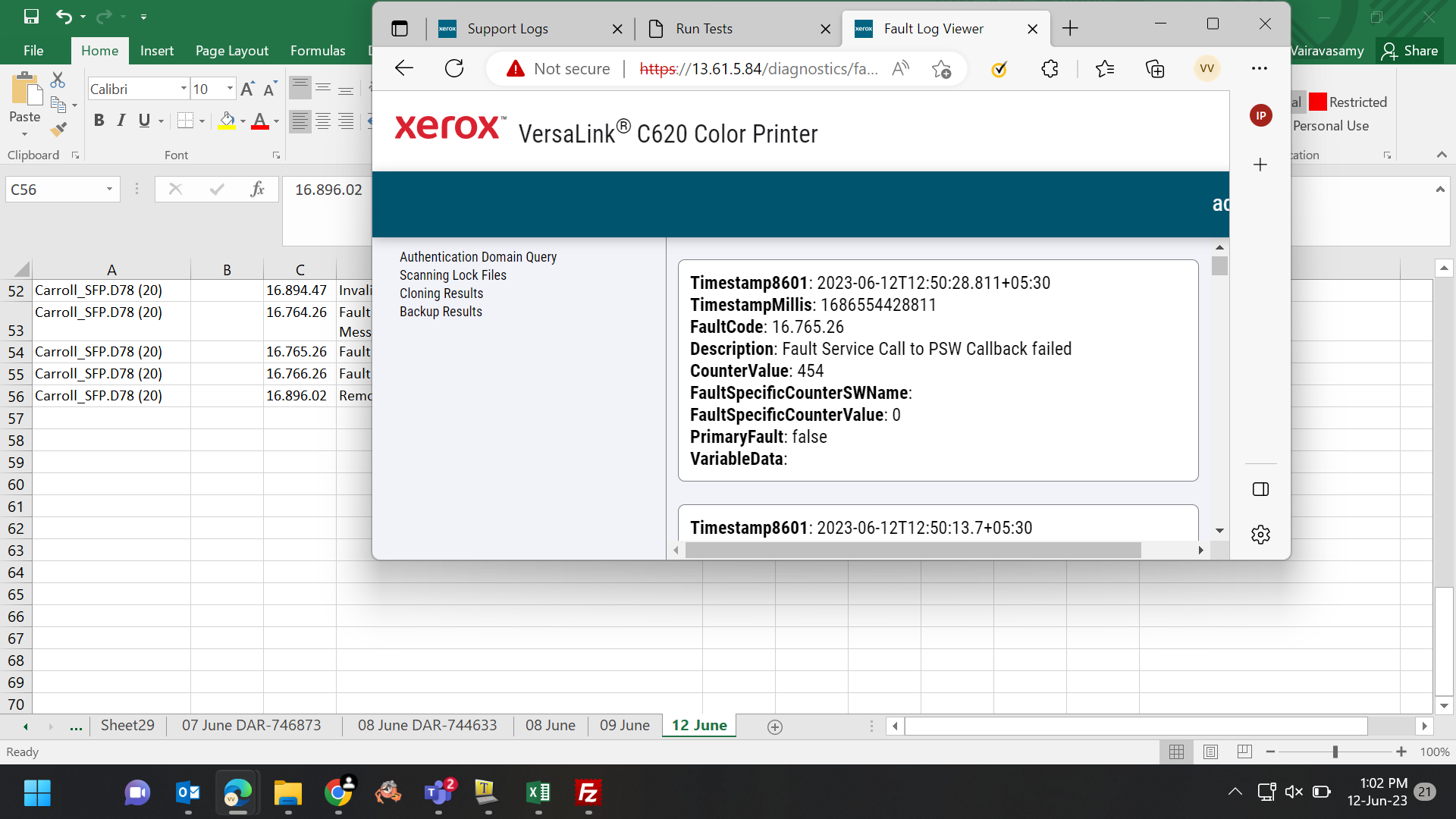This screenshot has width=1456, height=819.
Task: Refresh the Fault Log Viewer page
Action: (454, 69)
